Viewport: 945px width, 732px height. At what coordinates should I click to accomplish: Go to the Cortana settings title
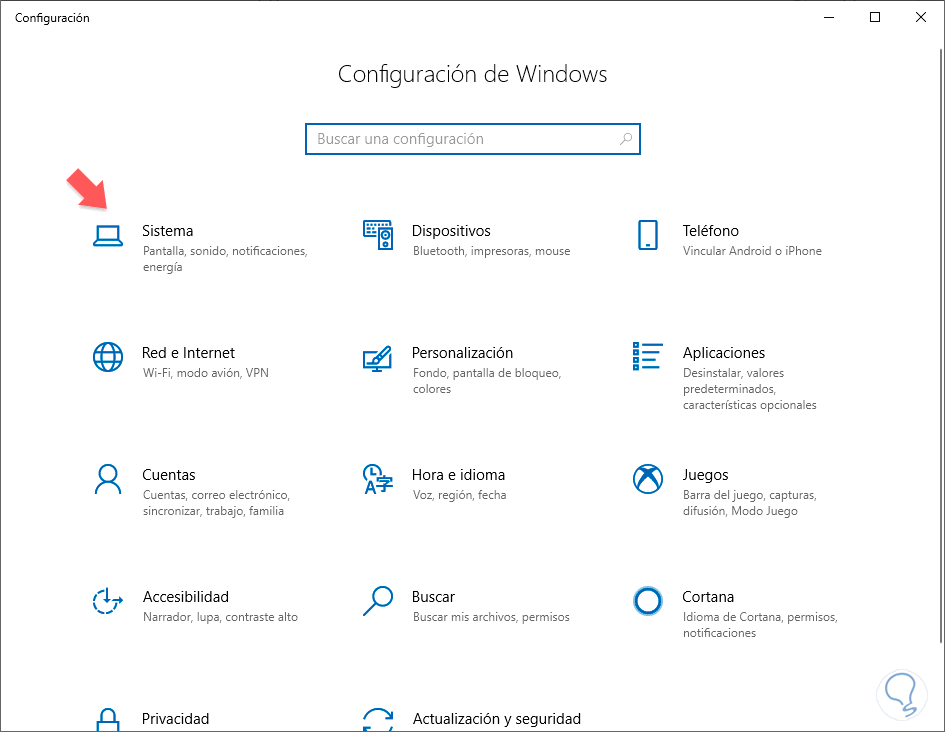pyautogui.click(x=708, y=596)
